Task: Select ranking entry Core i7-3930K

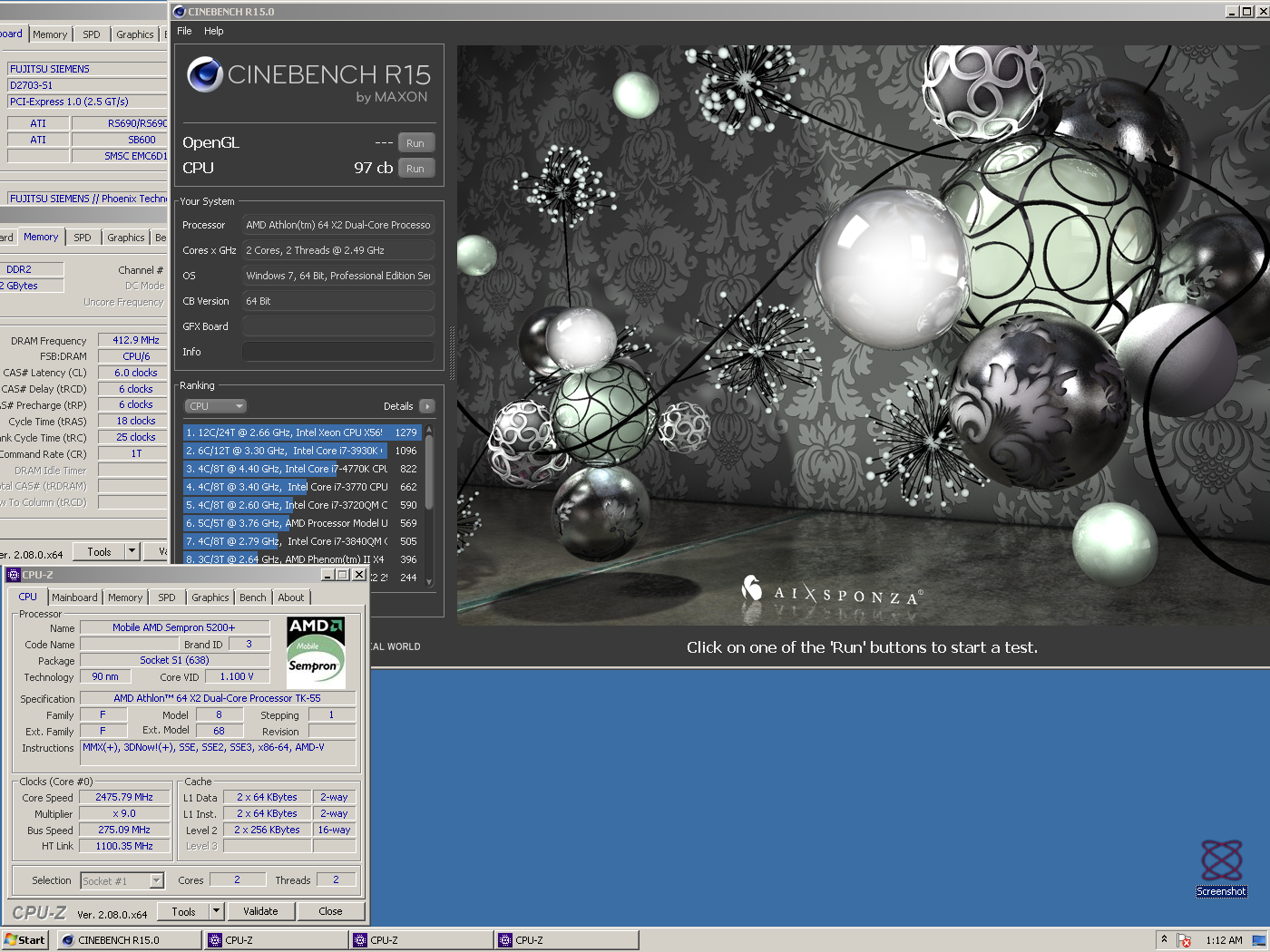Action: [x=302, y=451]
